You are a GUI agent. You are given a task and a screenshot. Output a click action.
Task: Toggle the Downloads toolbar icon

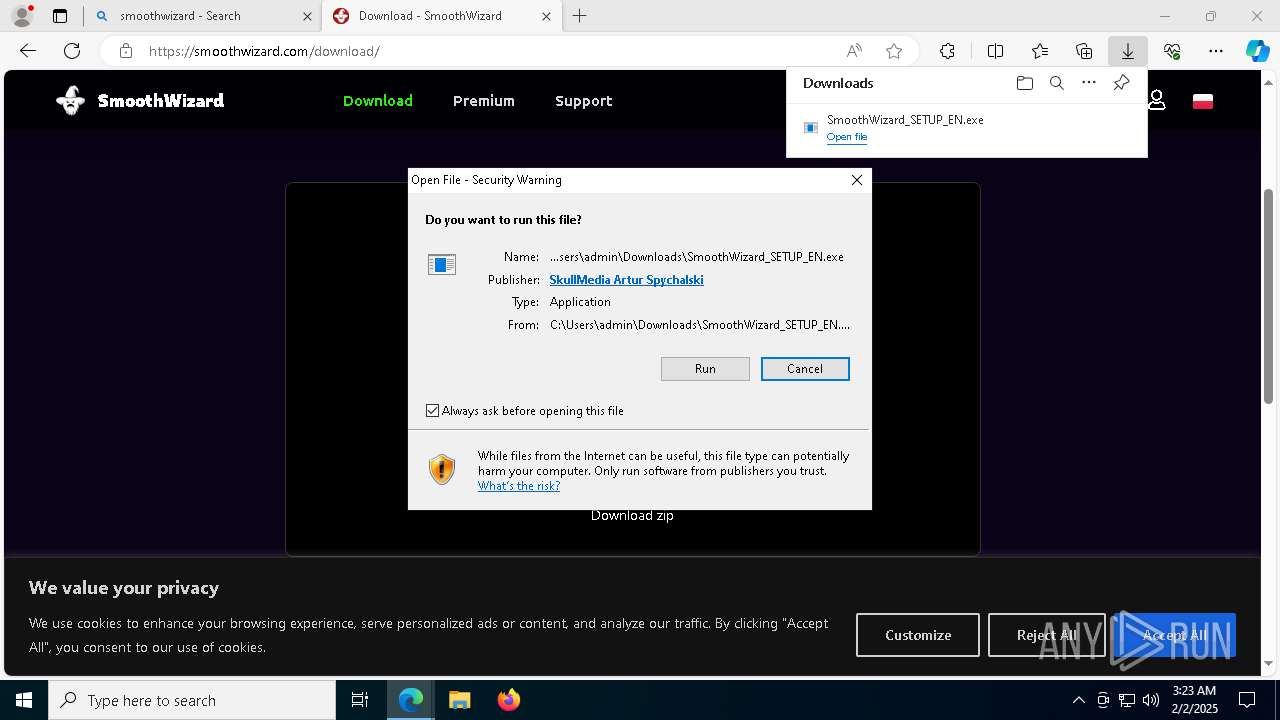[1127, 51]
